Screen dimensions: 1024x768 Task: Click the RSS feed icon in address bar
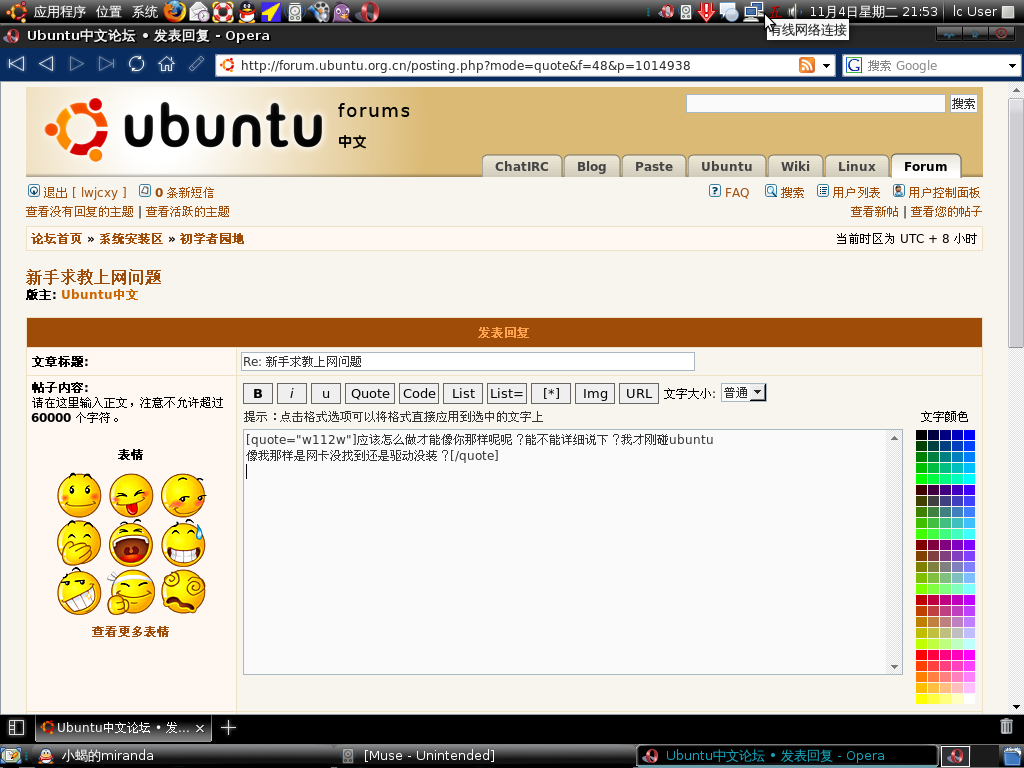click(807, 65)
